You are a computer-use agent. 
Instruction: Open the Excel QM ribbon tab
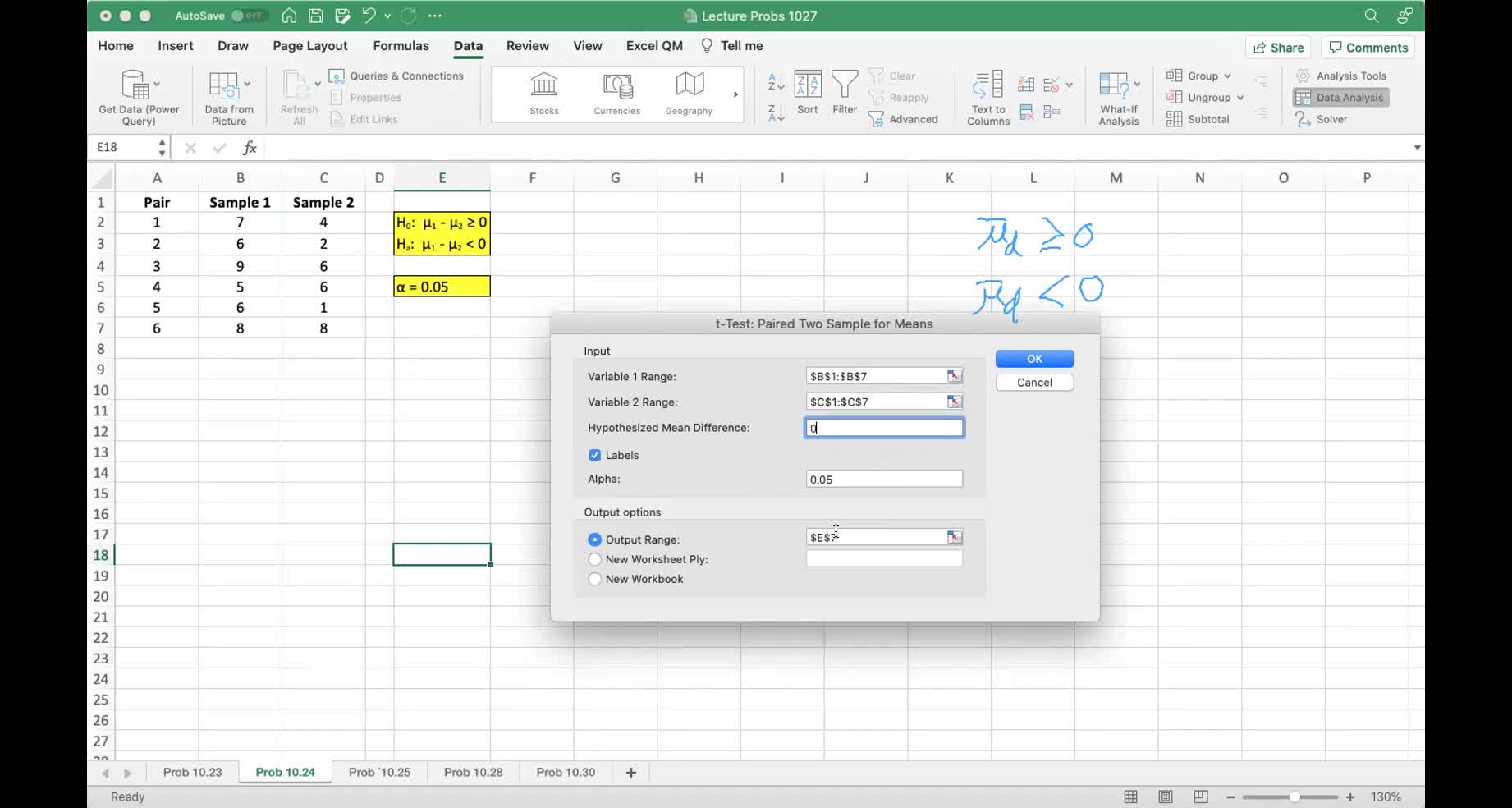pos(654,46)
